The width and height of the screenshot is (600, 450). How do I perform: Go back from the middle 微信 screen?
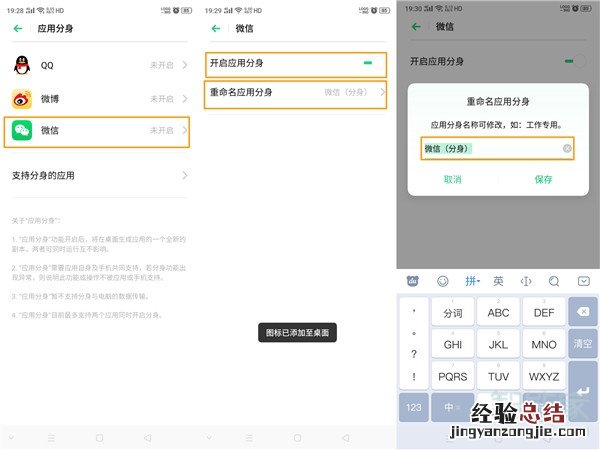pyautogui.click(x=215, y=29)
